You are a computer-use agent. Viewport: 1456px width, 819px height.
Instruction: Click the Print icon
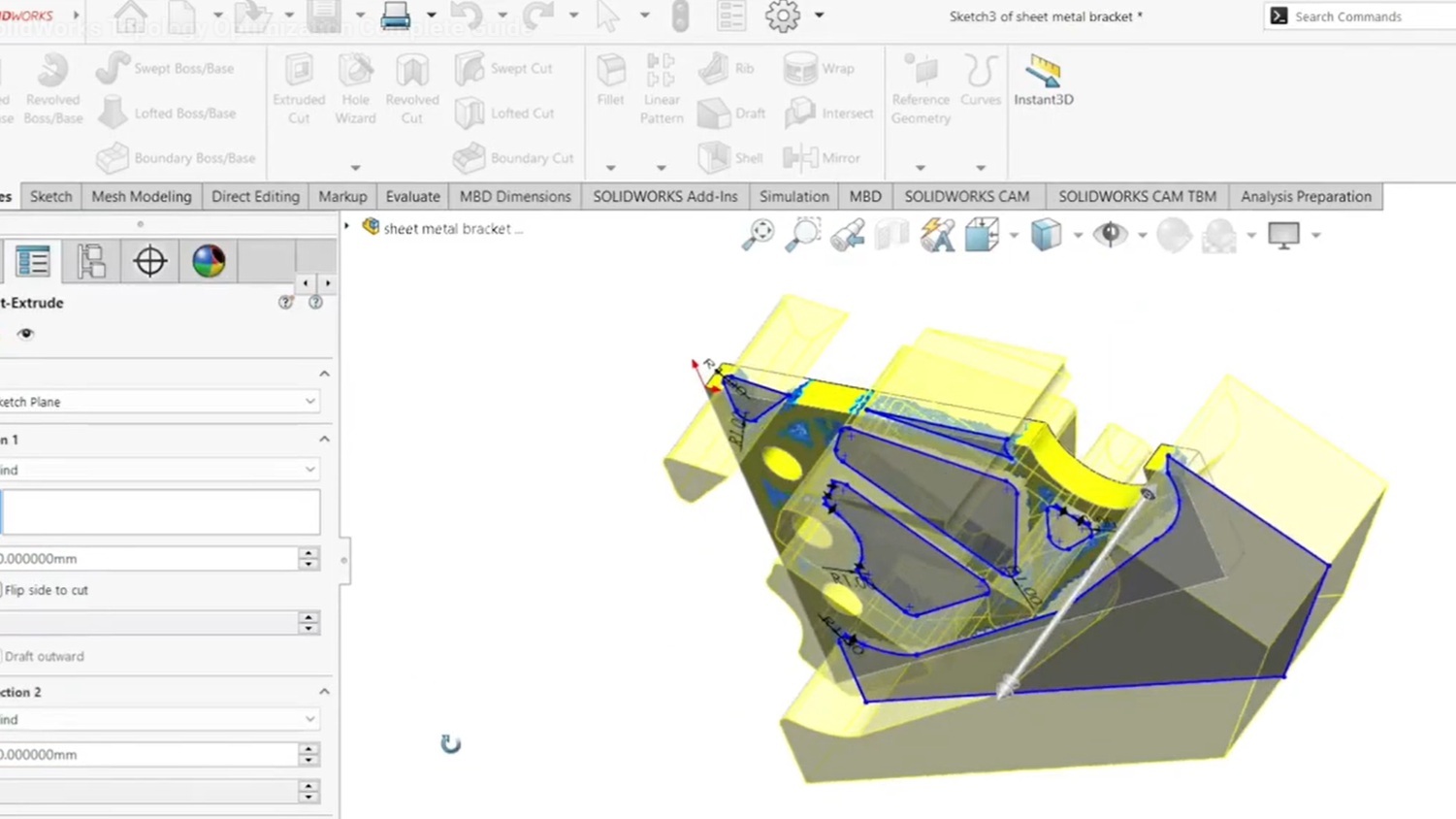pyautogui.click(x=395, y=16)
